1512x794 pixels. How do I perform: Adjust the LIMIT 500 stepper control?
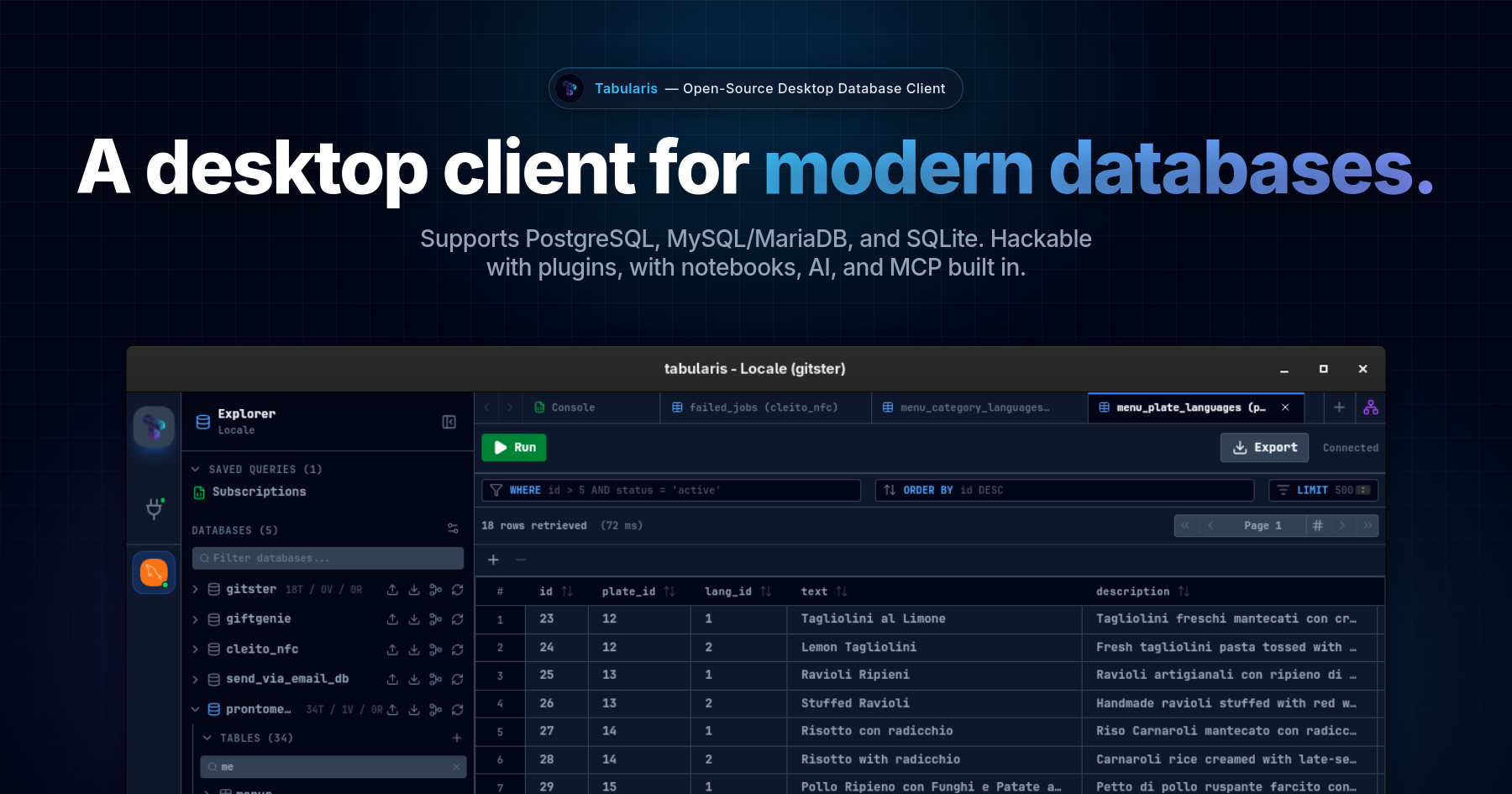pos(1363,490)
